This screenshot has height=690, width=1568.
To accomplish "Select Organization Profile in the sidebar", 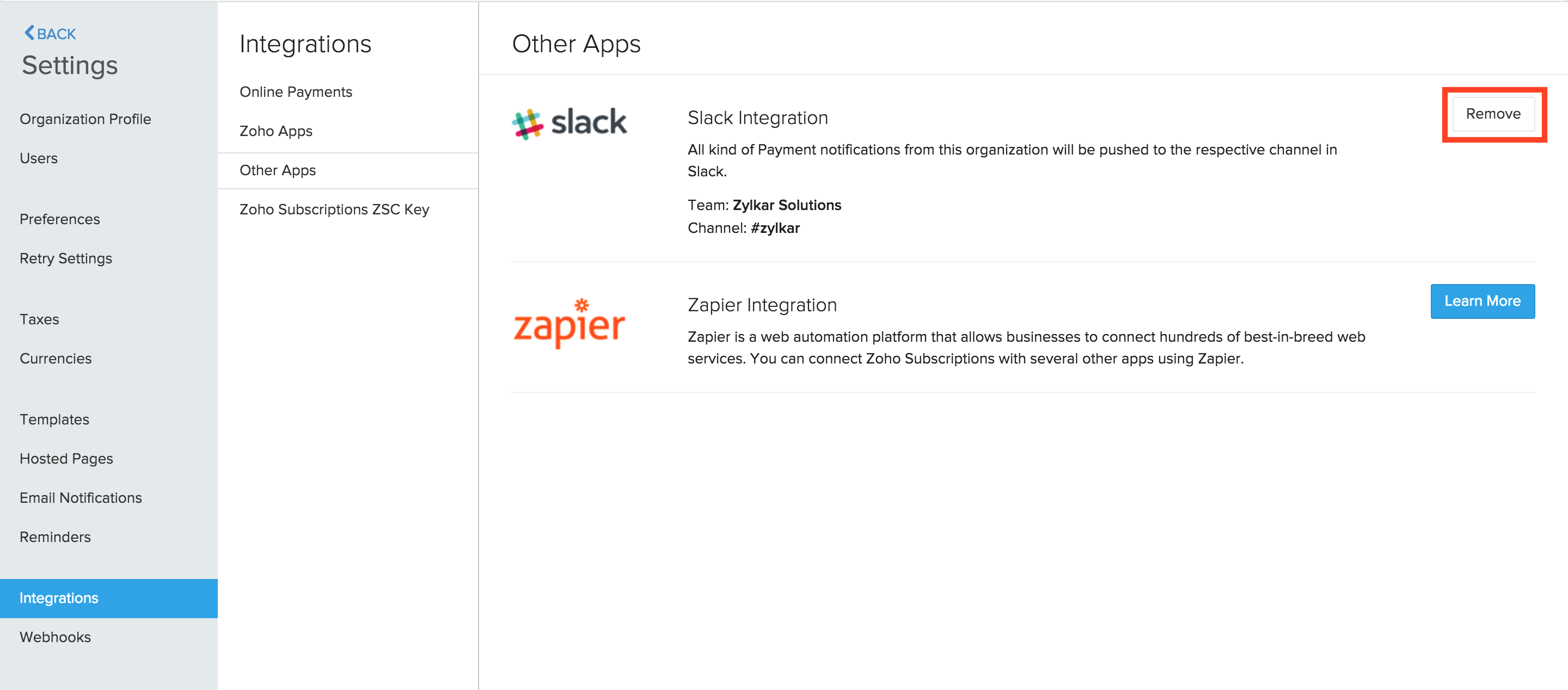I will pos(85,119).
